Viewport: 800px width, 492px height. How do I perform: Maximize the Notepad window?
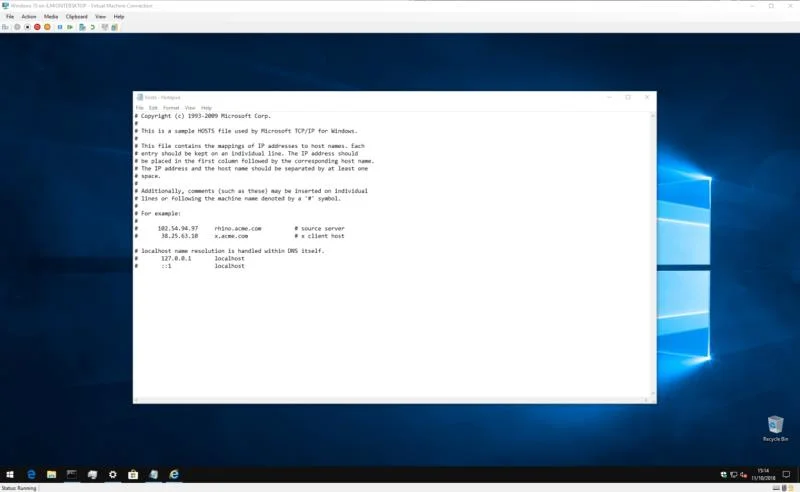click(628, 97)
